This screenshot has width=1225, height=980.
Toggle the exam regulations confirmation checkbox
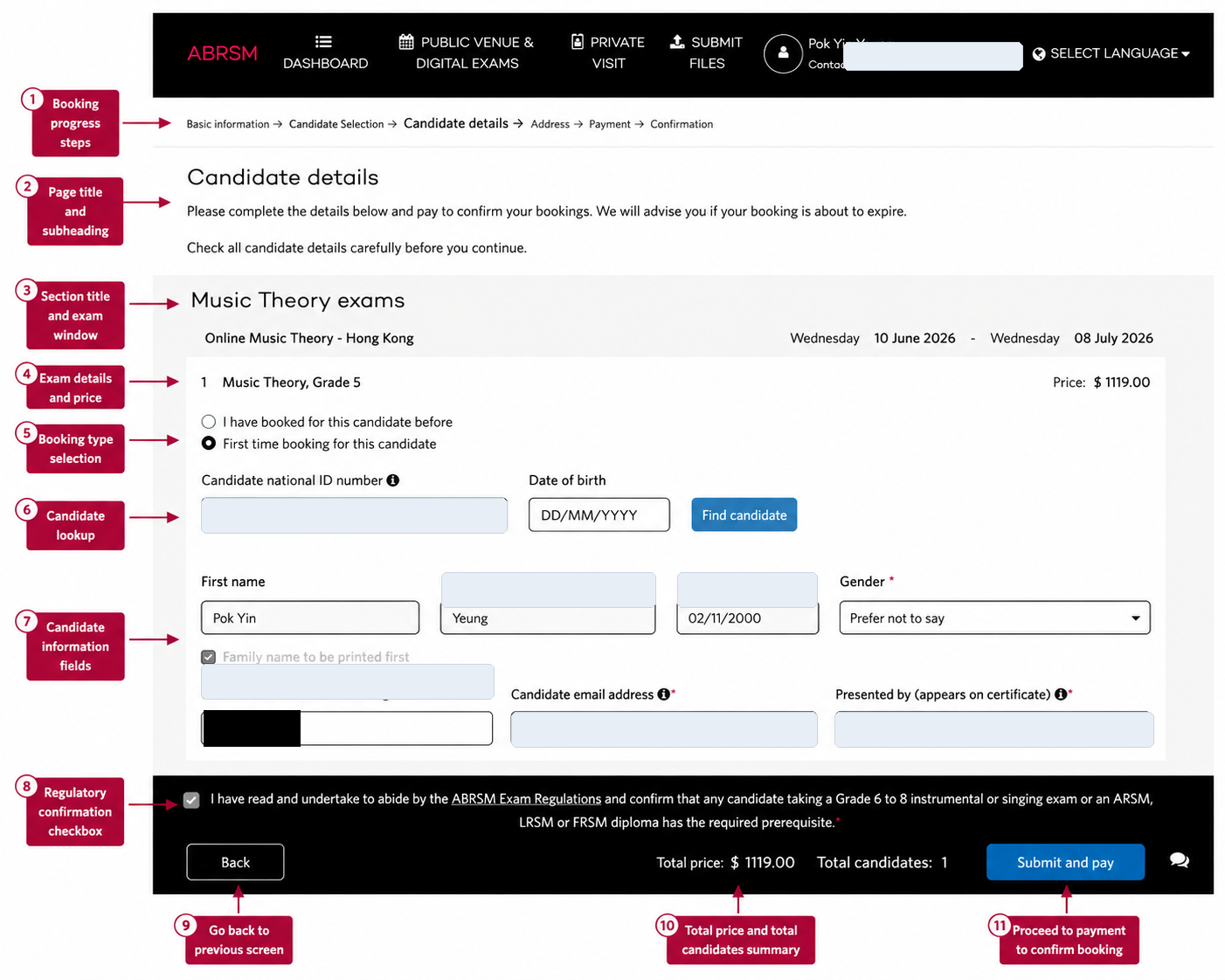pos(191,800)
